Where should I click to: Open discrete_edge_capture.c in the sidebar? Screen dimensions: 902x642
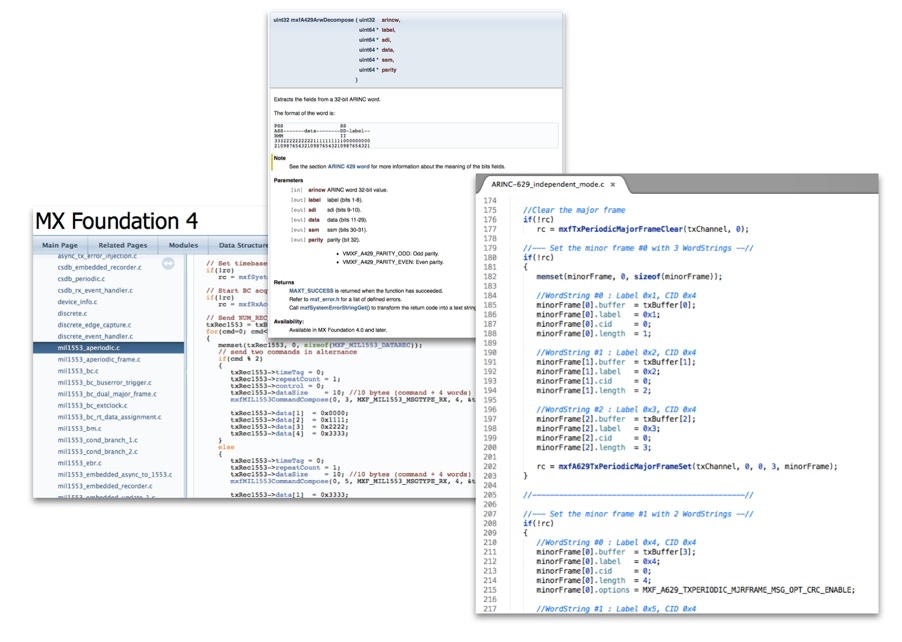[94, 325]
